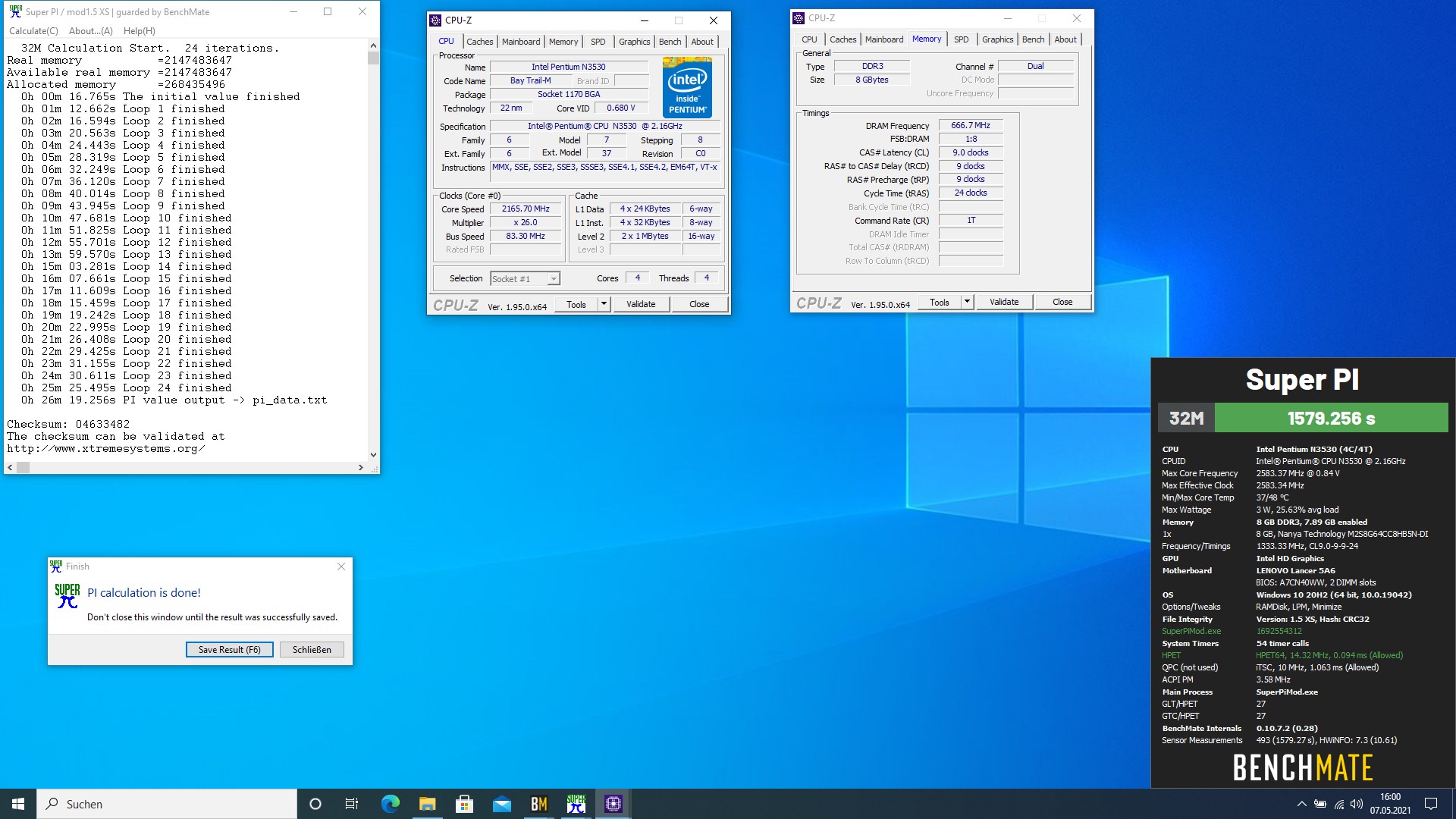Click the Super PI window title icon
This screenshot has width=1456, height=819.
pos(15,11)
